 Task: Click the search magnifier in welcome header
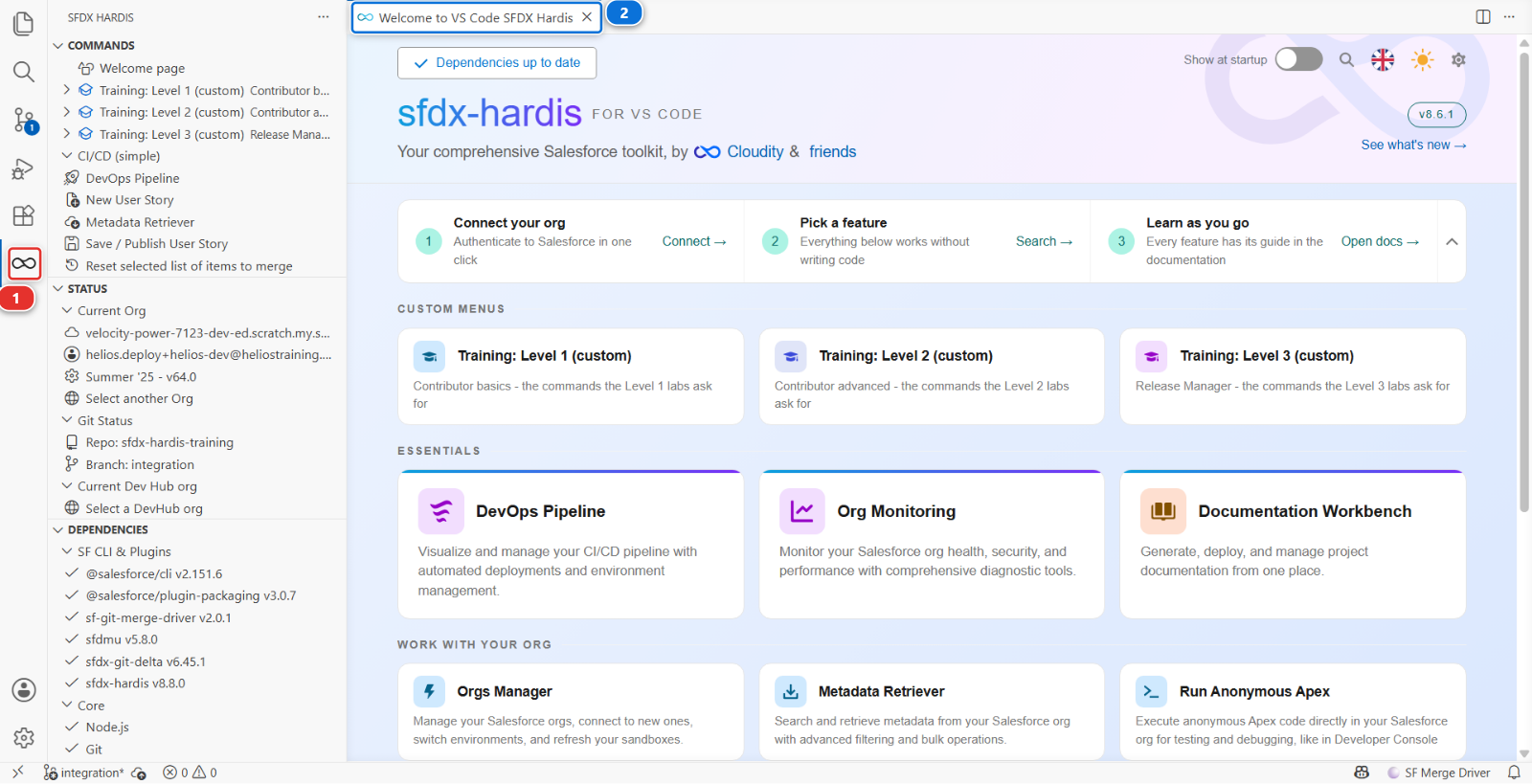coord(1346,59)
